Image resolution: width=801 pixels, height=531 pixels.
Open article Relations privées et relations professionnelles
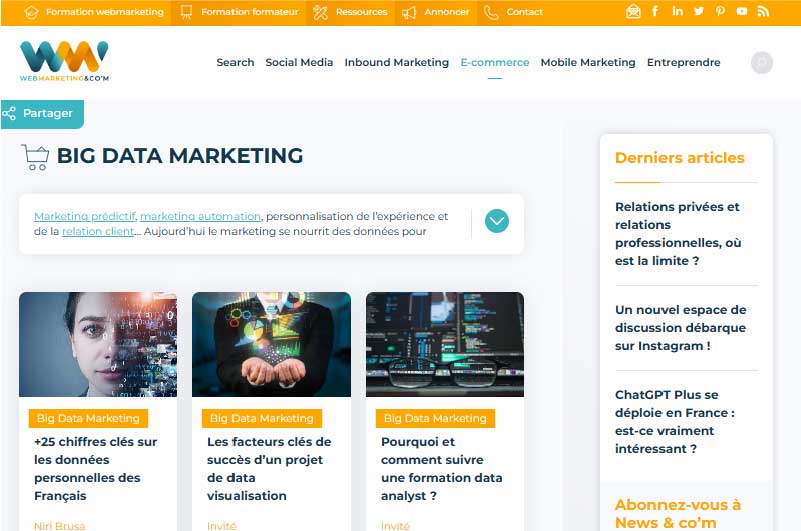(678, 234)
